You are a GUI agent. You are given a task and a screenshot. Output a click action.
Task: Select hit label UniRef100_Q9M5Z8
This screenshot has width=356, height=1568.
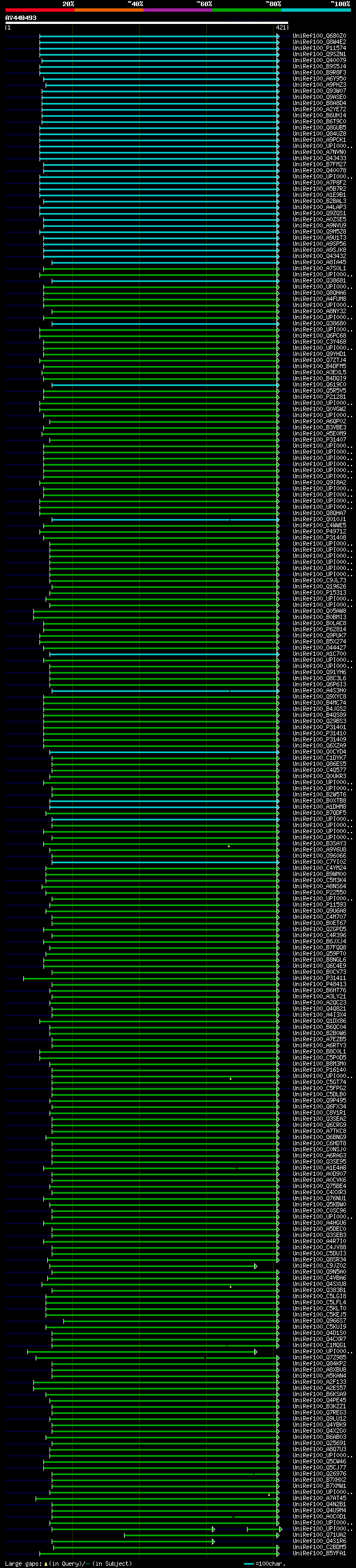coord(319,232)
